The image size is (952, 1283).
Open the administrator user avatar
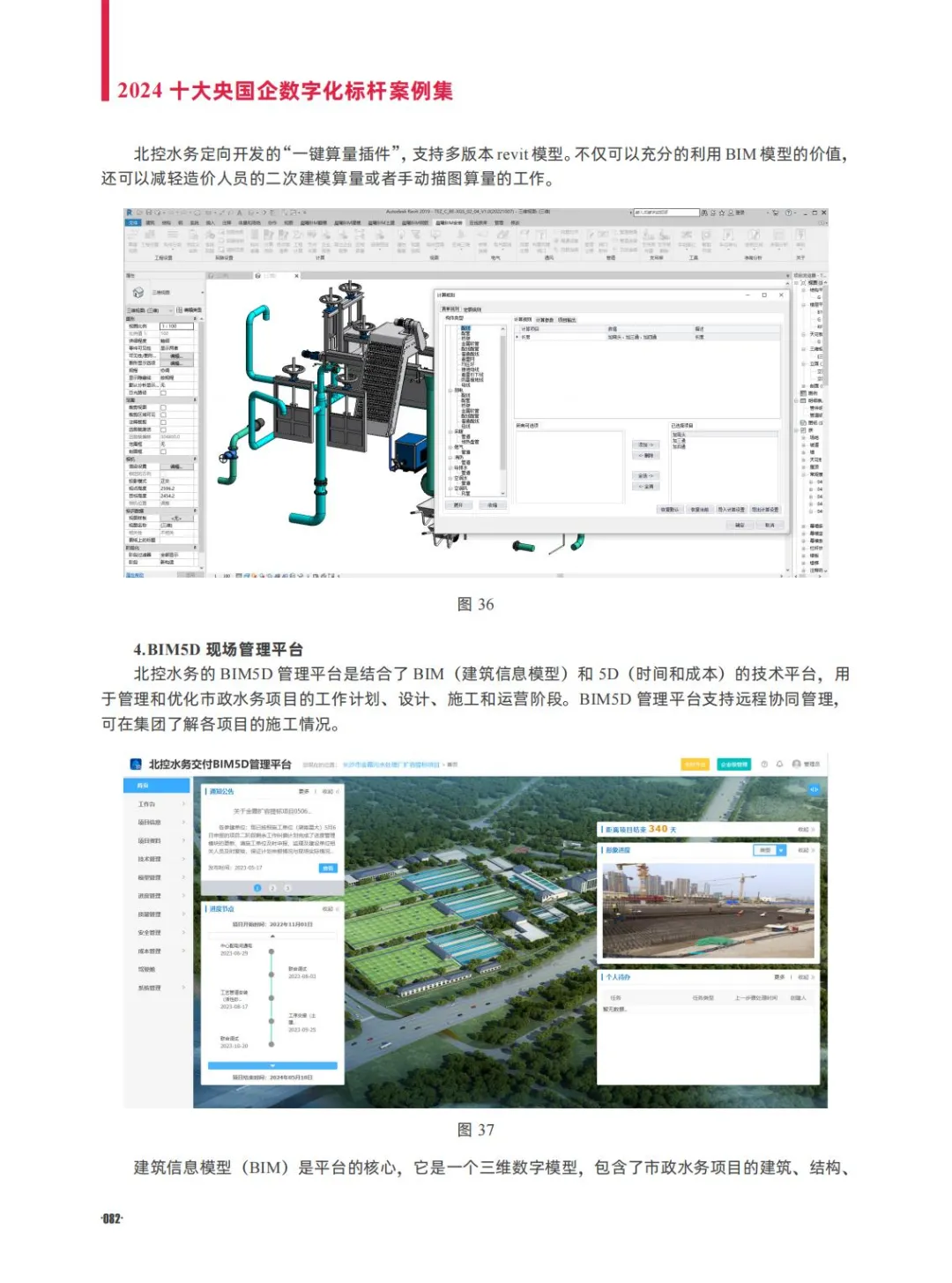coord(796,765)
